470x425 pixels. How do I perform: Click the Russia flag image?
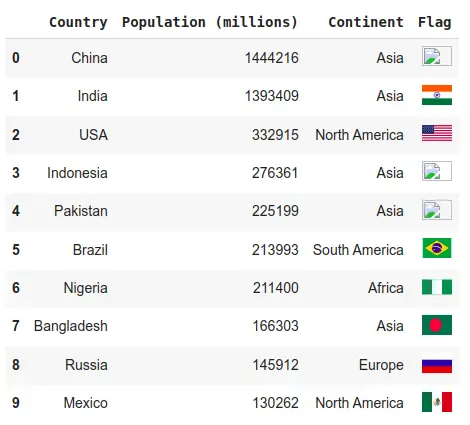pyautogui.click(x=437, y=363)
